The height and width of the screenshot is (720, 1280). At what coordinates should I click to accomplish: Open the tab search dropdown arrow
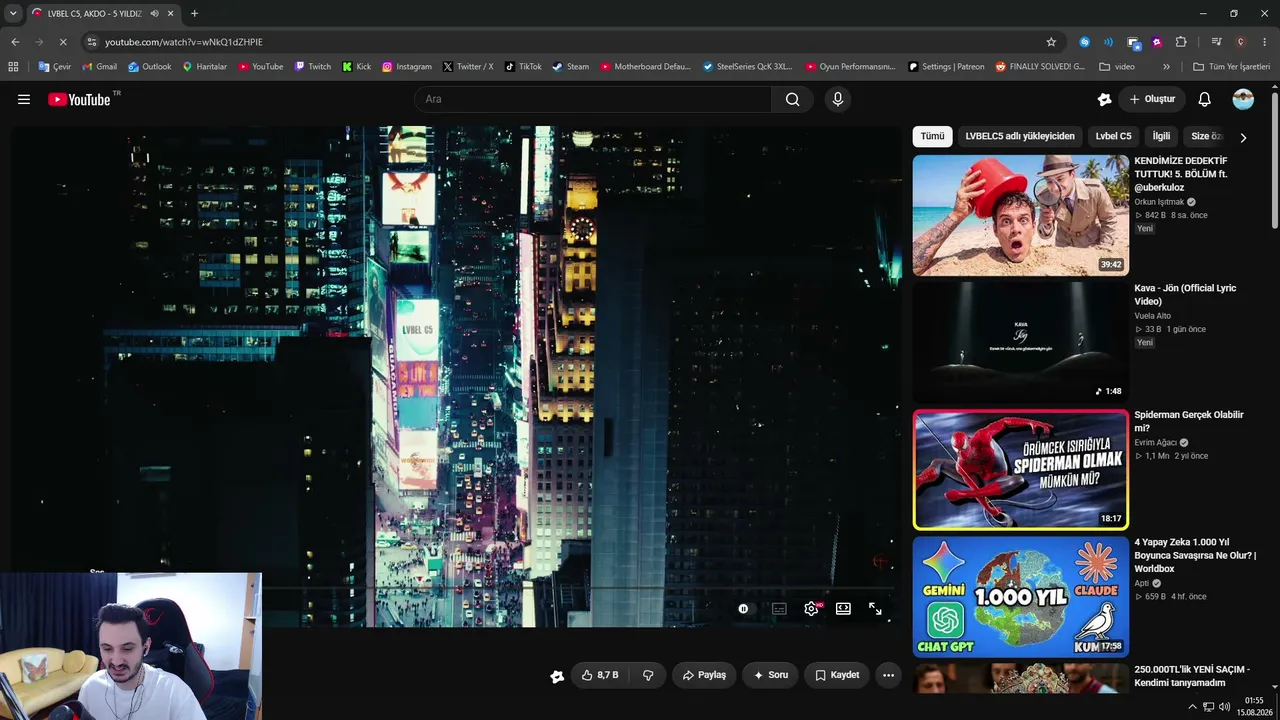coord(13,13)
